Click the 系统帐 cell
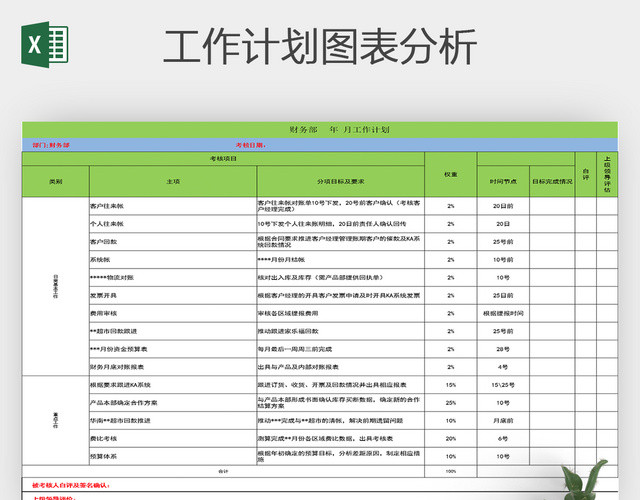Image resolution: width=640 pixels, height=500 pixels. tap(173, 260)
